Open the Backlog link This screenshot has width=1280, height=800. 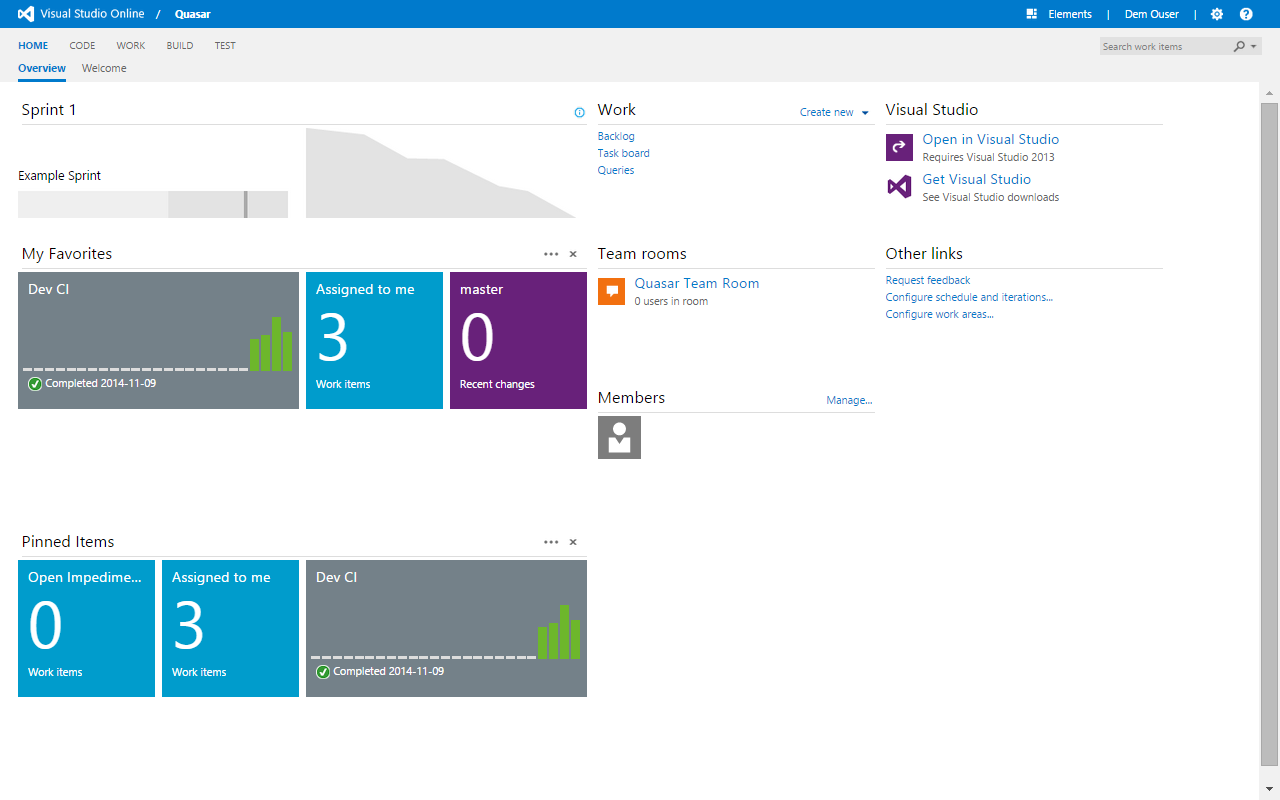(616, 136)
